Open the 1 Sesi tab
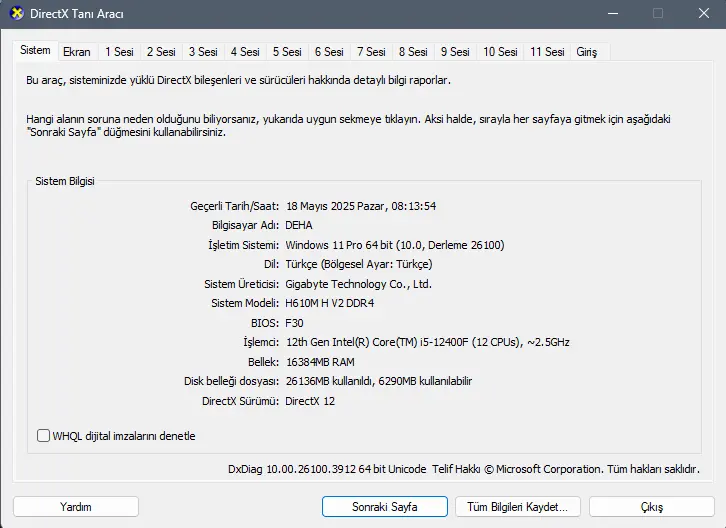Image resolution: width=726 pixels, height=528 pixels. [x=119, y=52]
